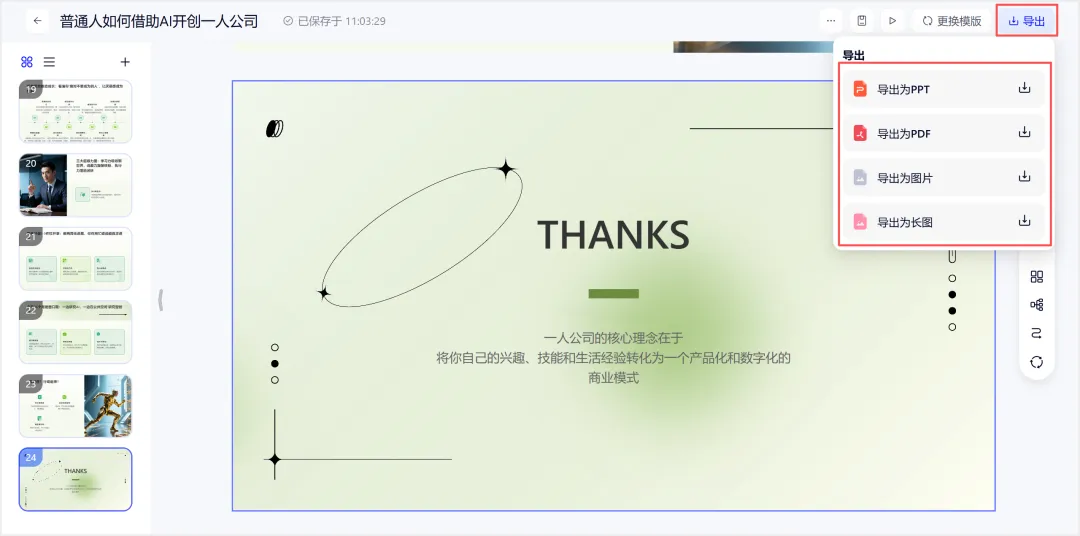Click the pink long-image file icon beside 导出为长图
Screen dimensions: 1080x536
[860, 223]
